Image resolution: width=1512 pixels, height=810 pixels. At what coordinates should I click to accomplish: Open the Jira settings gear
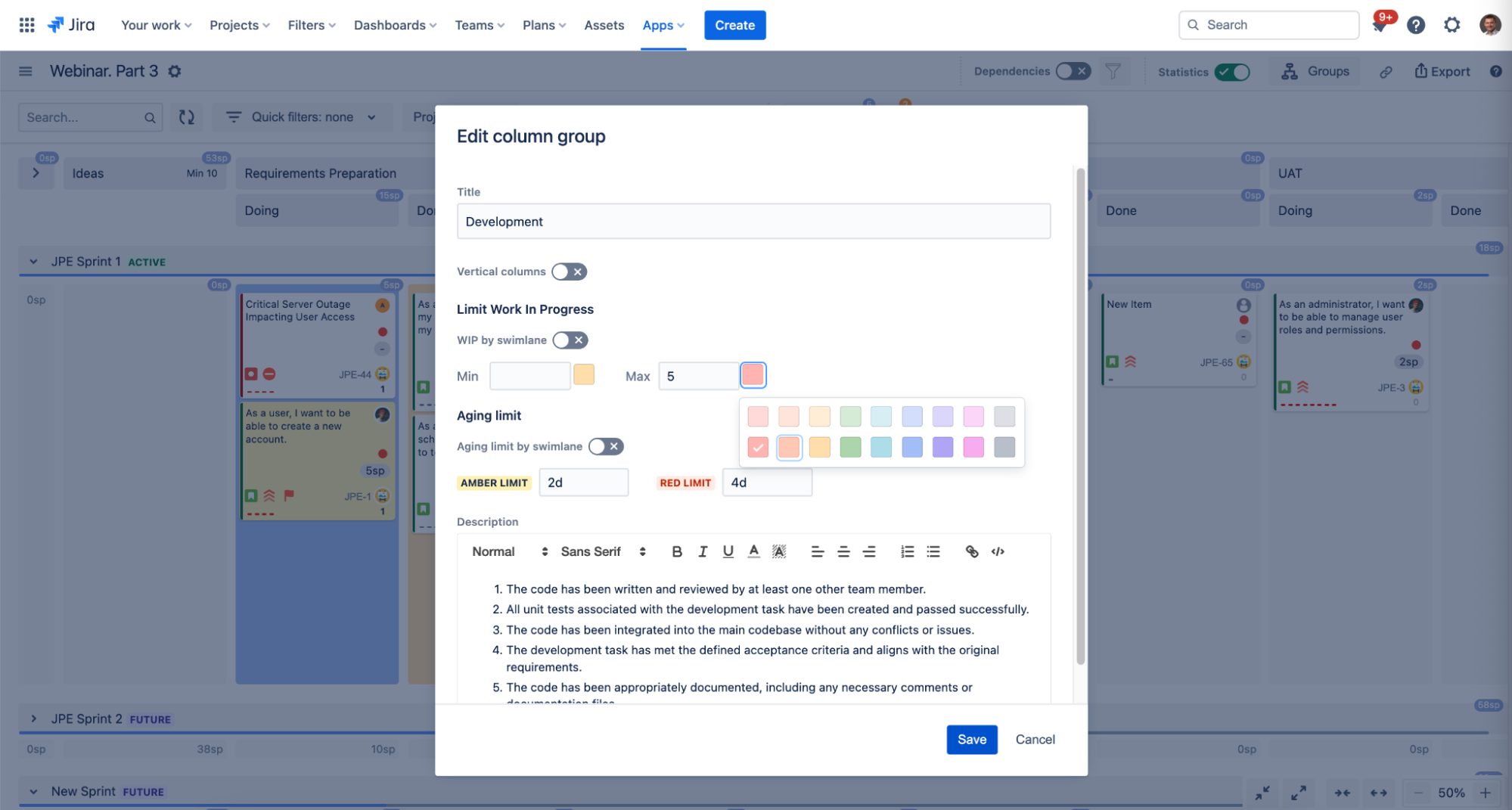pyautogui.click(x=1451, y=25)
